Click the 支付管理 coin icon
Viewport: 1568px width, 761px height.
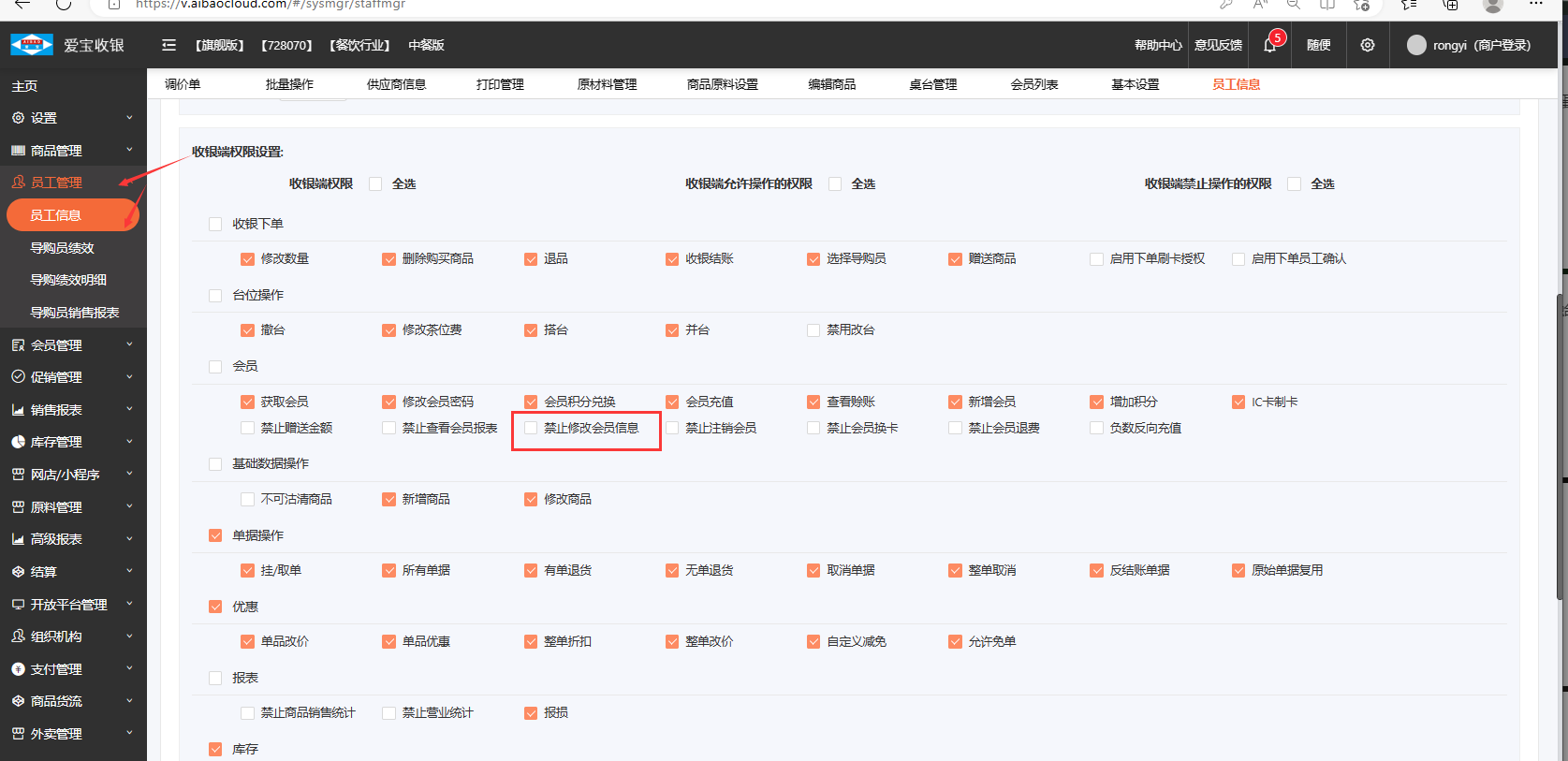(18, 669)
